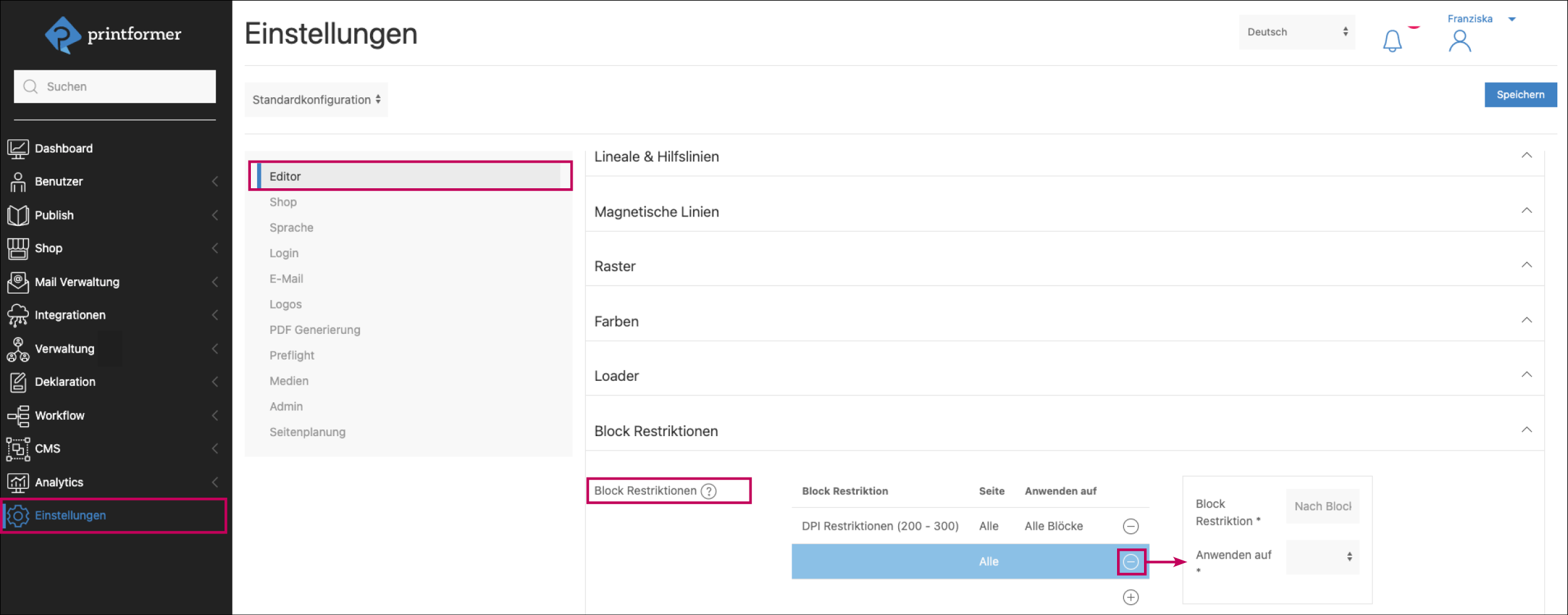1568x615 pixels.
Task: Click the Suchen search field
Action: pos(115,87)
